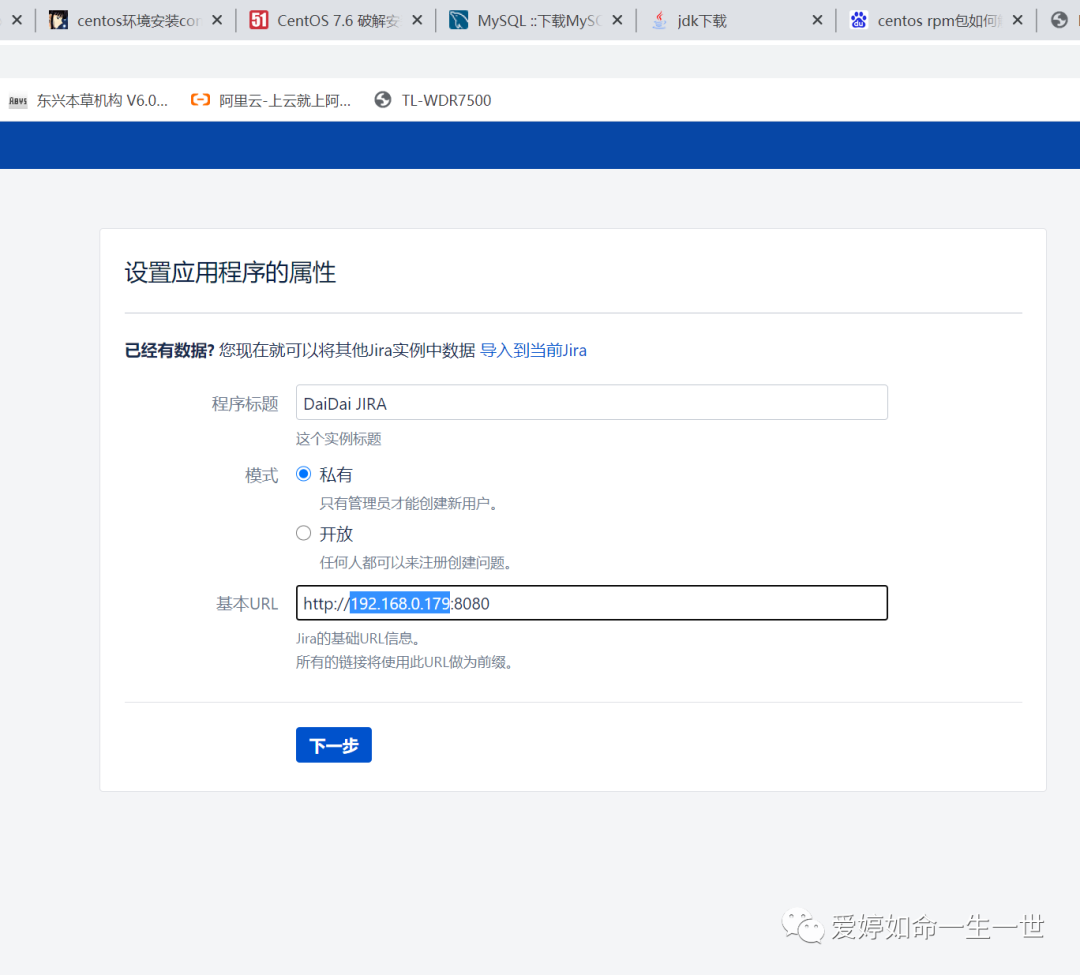The width and height of the screenshot is (1080, 975).
Task: Click the 程序标题 label
Action: tap(245, 403)
